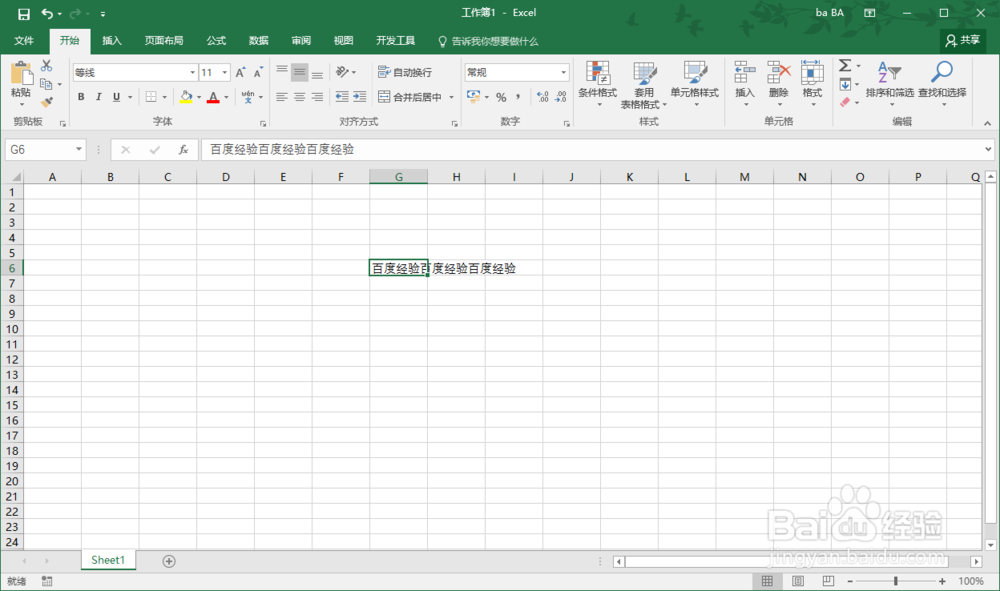Increase decimal places

pyautogui.click(x=543, y=97)
